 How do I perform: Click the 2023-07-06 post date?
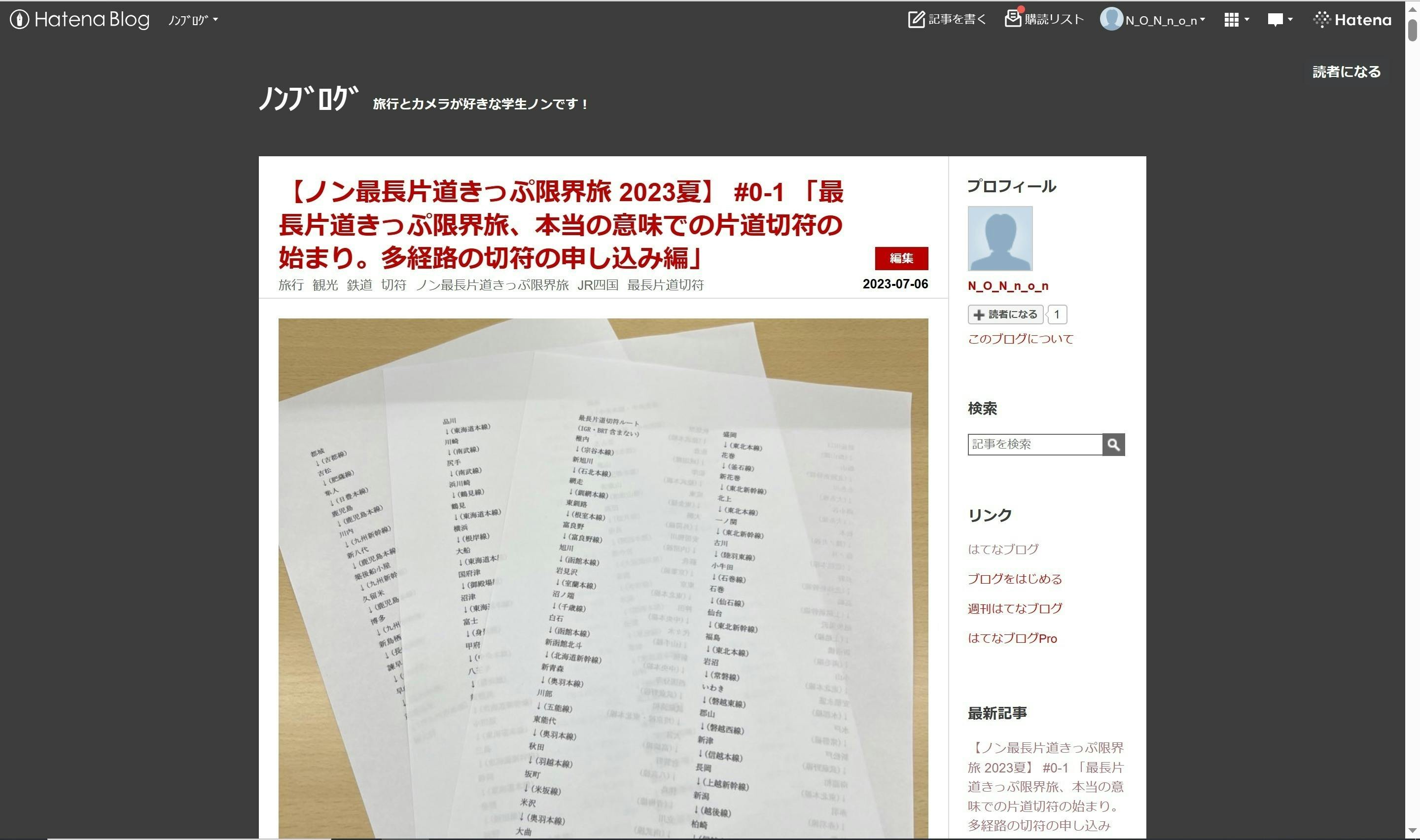pos(895,284)
